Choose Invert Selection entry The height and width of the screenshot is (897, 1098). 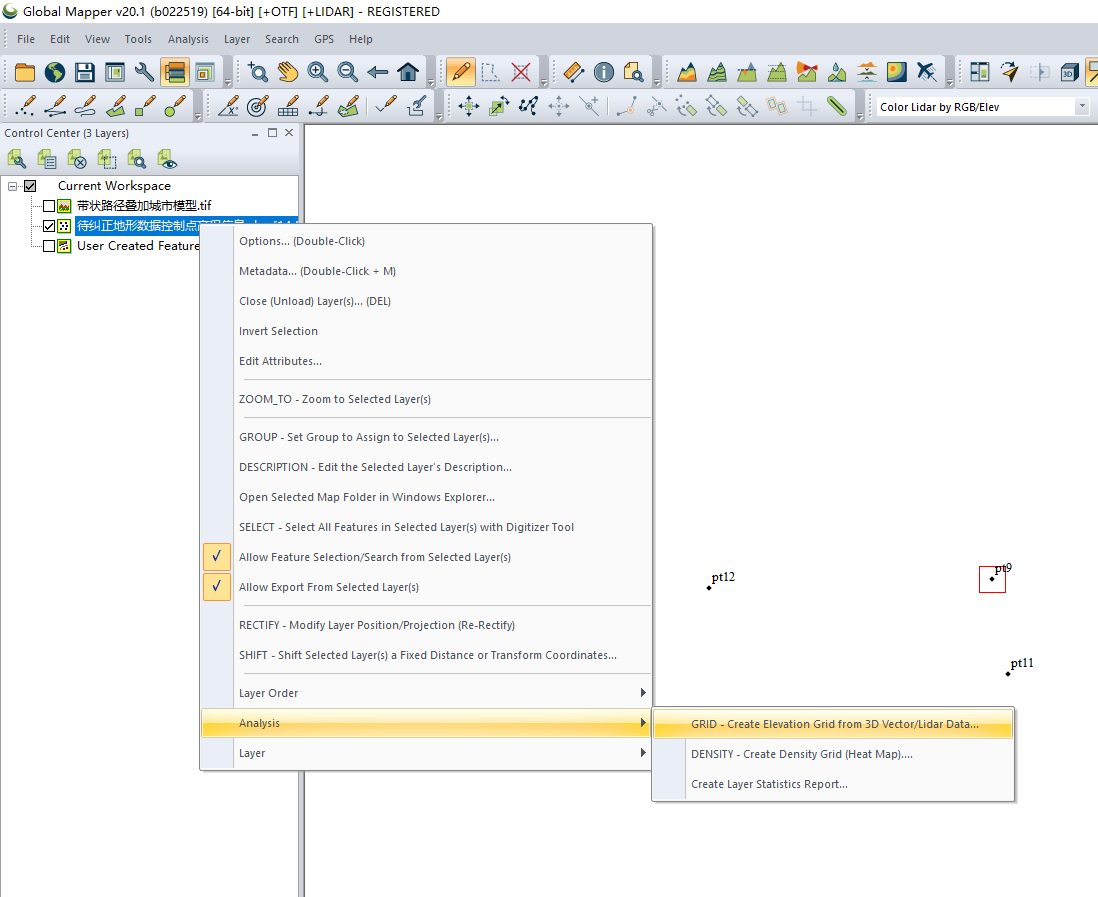426,331
